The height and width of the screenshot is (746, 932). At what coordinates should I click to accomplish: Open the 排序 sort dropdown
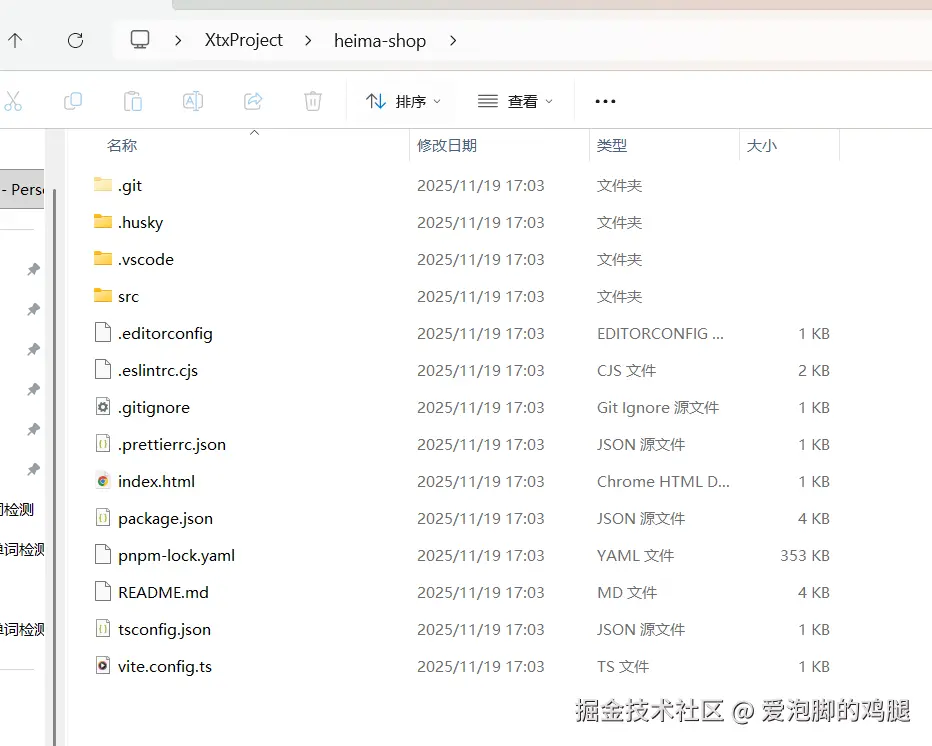pyautogui.click(x=404, y=102)
